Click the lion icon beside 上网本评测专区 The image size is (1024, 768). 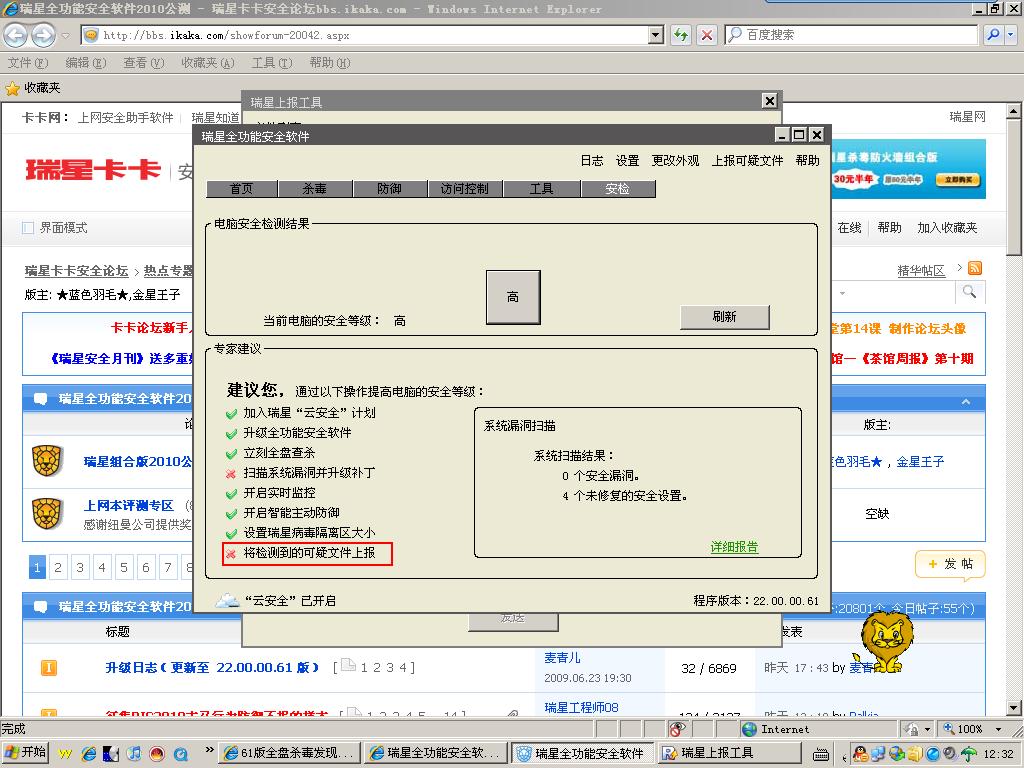47,513
